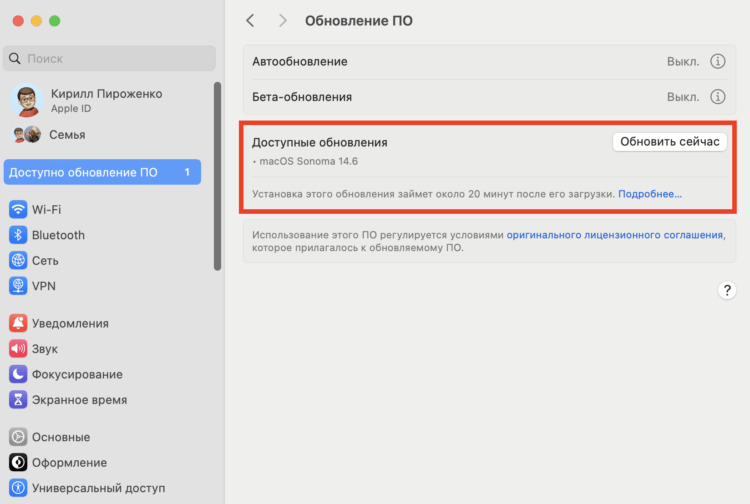Click the Автообновление row label
The height and width of the screenshot is (504, 750).
pos(300,62)
